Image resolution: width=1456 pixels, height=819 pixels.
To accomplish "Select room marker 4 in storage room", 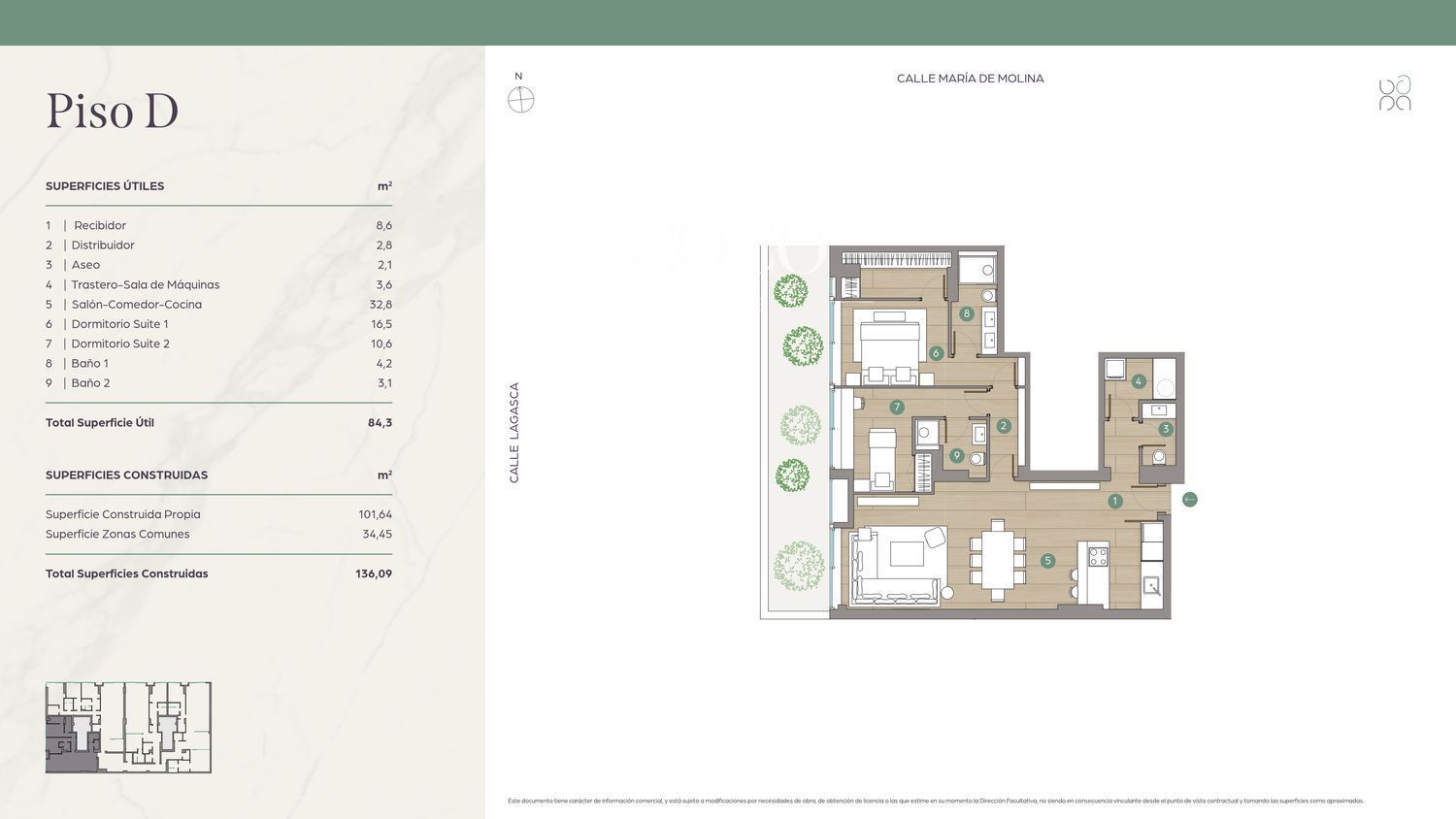I will pyautogui.click(x=1139, y=381).
